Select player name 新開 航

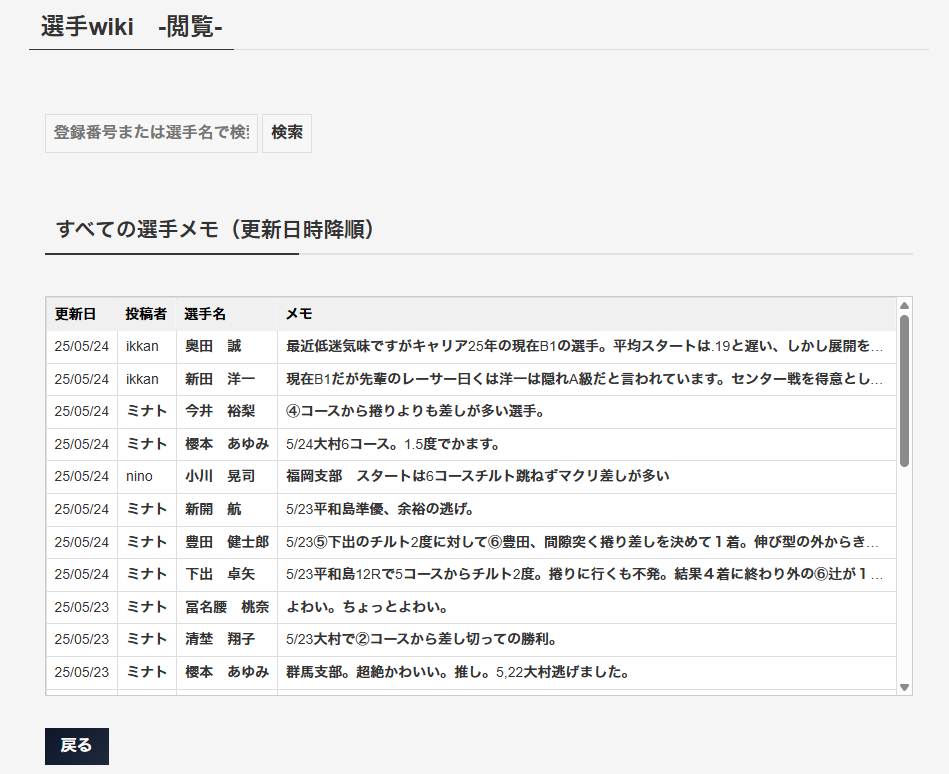click(213, 509)
